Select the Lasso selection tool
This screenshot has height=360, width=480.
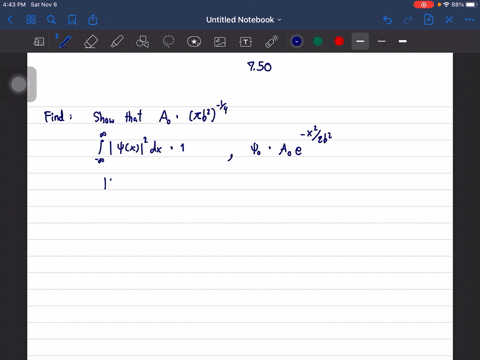(168, 42)
